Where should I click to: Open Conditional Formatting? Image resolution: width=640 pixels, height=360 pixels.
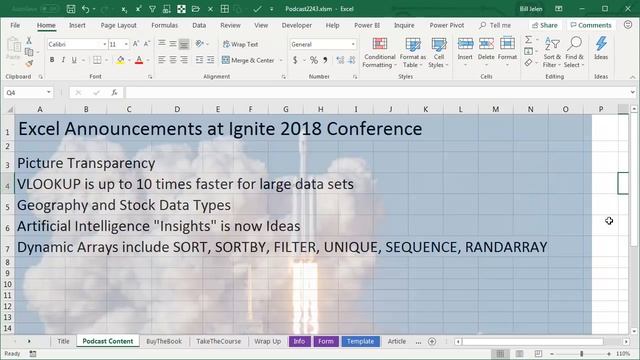(x=379, y=52)
